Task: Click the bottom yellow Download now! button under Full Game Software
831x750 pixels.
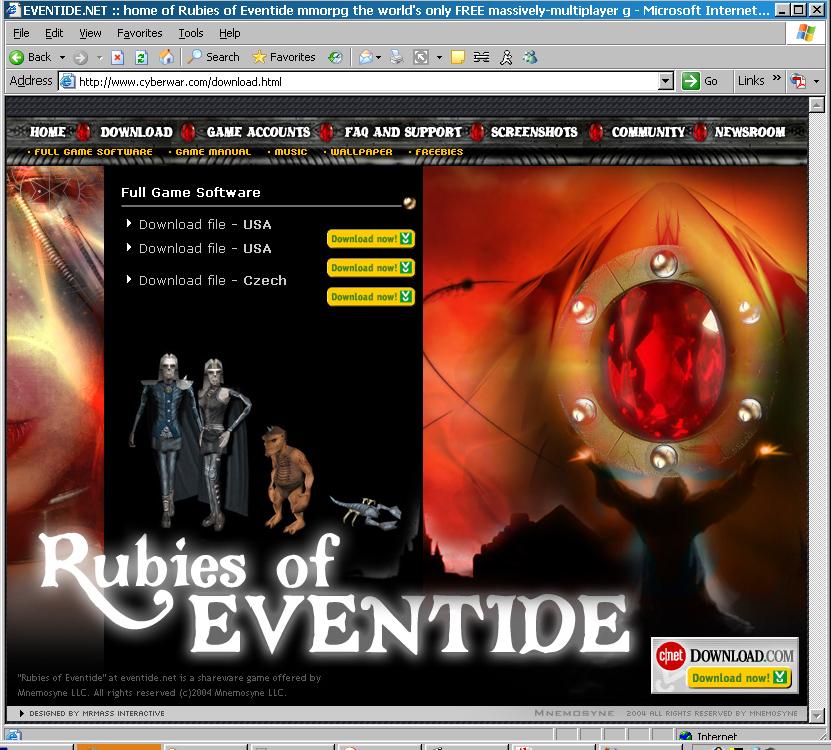Action: coord(371,297)
